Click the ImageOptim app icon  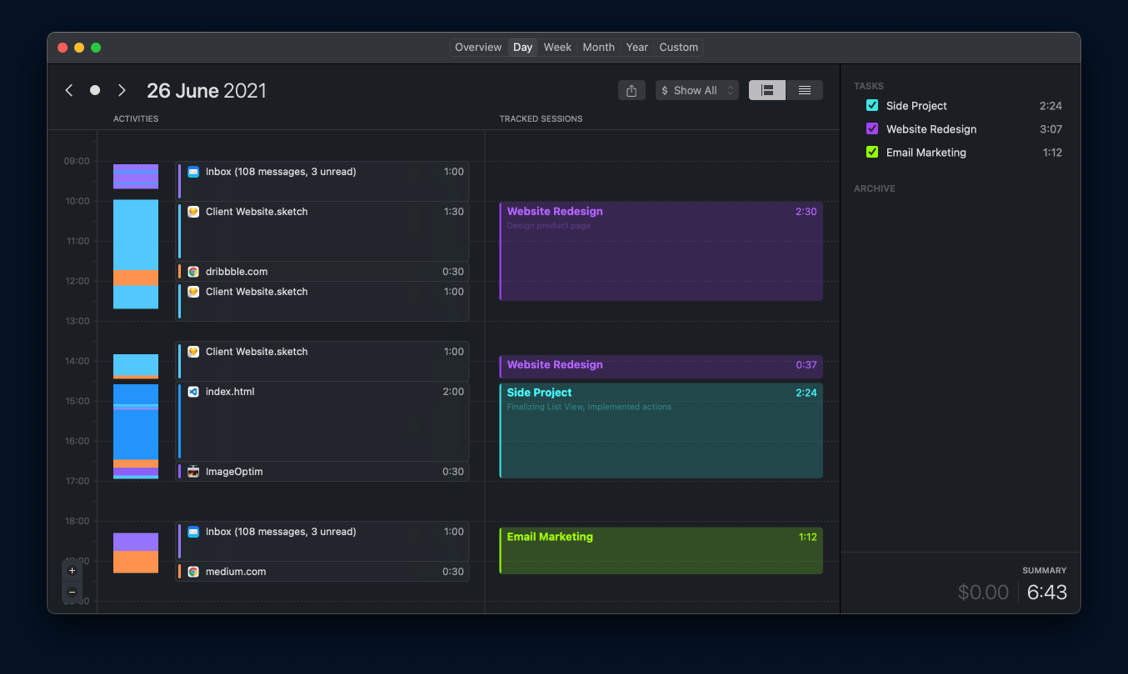(x=193, y=472)
